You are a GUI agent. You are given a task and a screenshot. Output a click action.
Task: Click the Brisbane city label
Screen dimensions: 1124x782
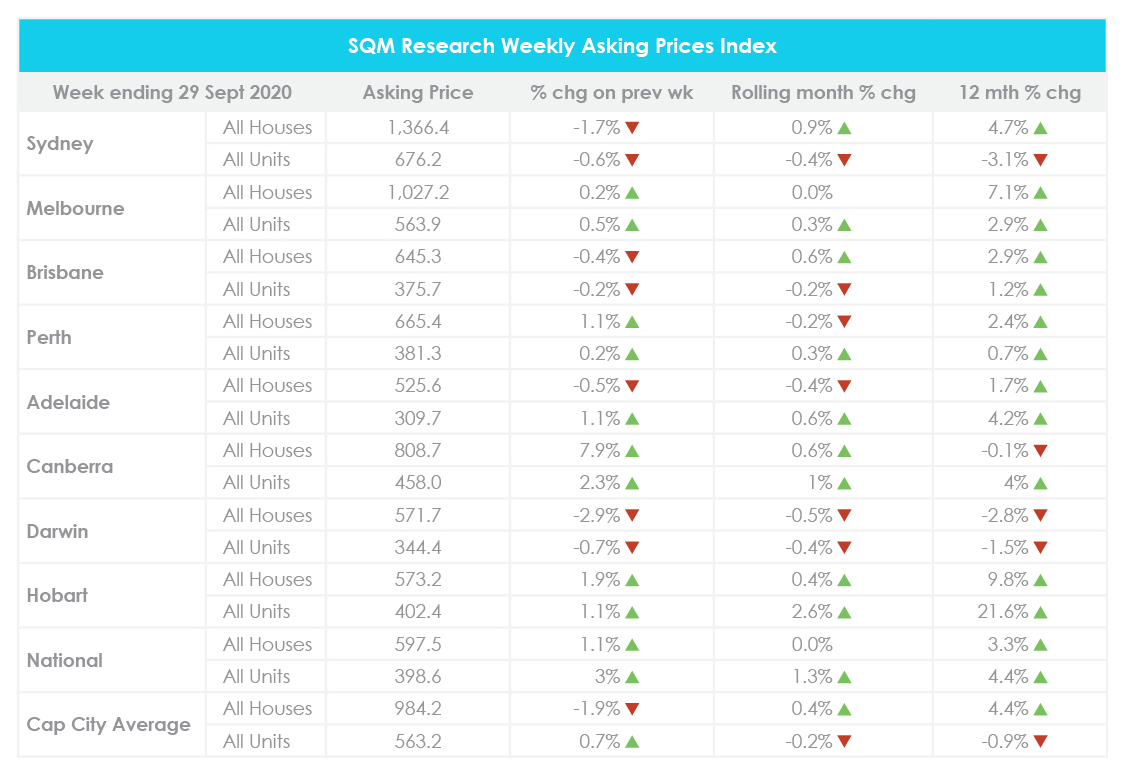(65, 272)
